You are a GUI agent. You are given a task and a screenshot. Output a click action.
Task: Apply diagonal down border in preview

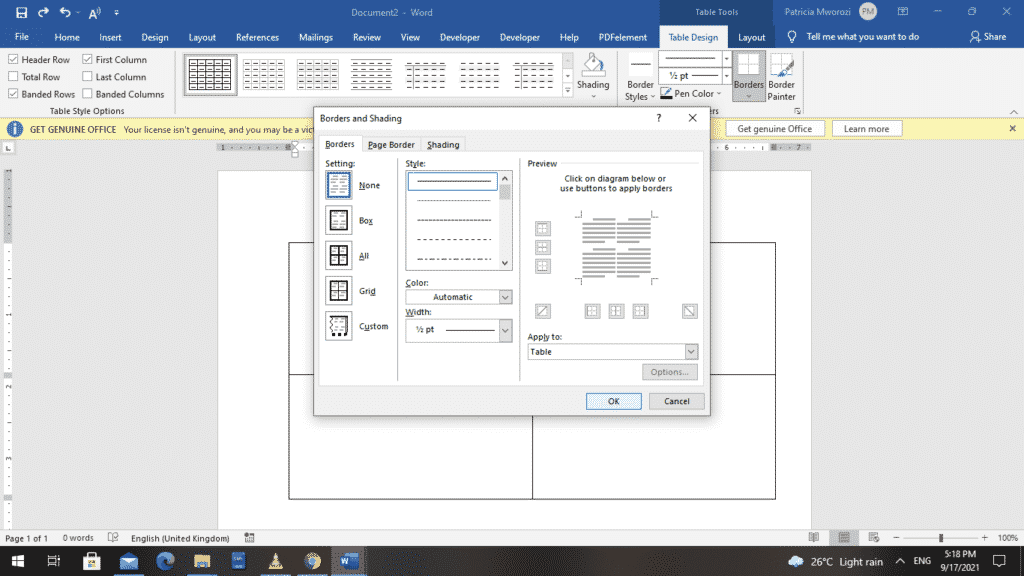[x=689, y=311]
